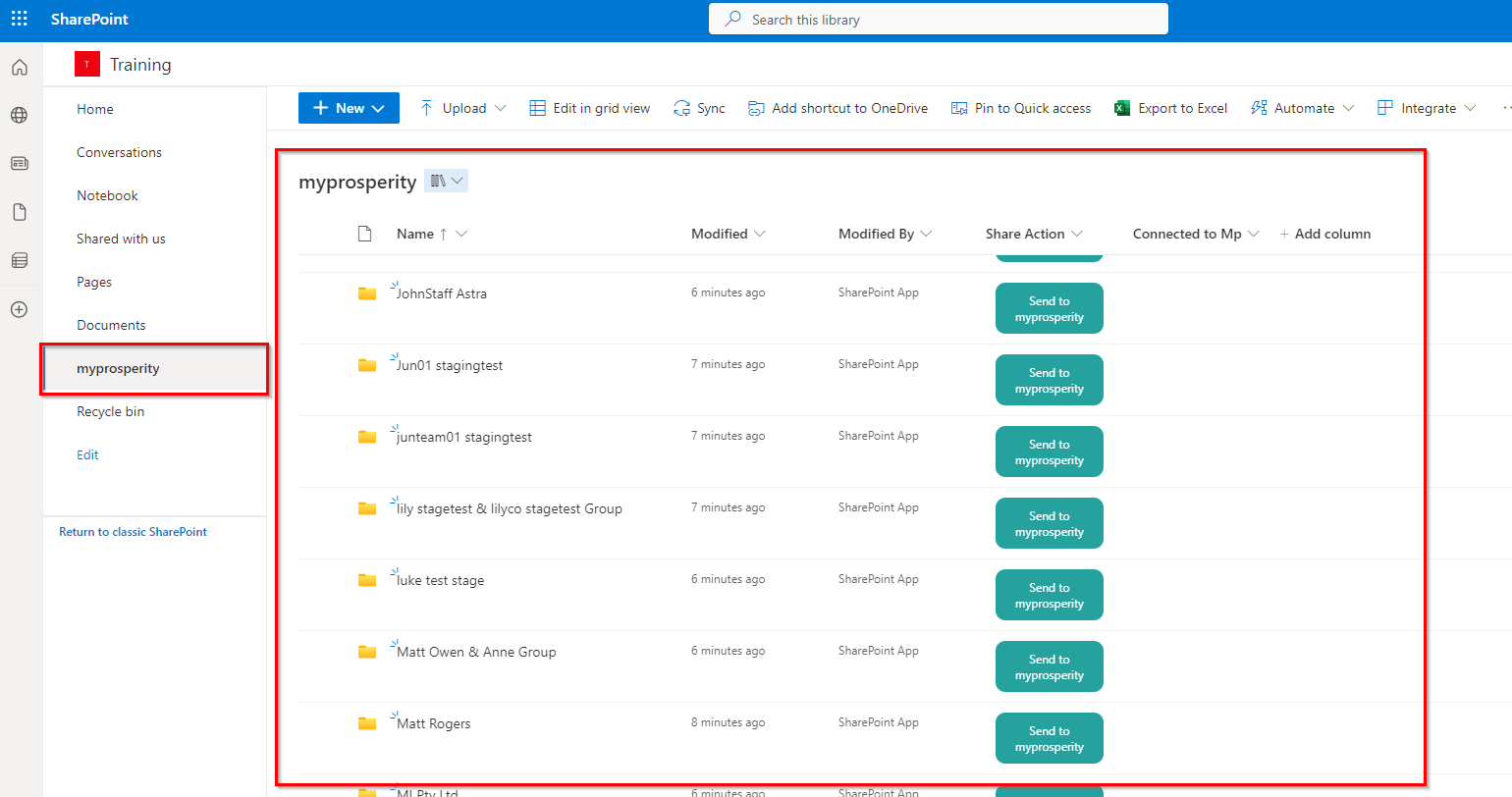1512x797 pixels.
Task: Send lily stagetest folder to myprosperity
Action: [x=1050, y=523]
